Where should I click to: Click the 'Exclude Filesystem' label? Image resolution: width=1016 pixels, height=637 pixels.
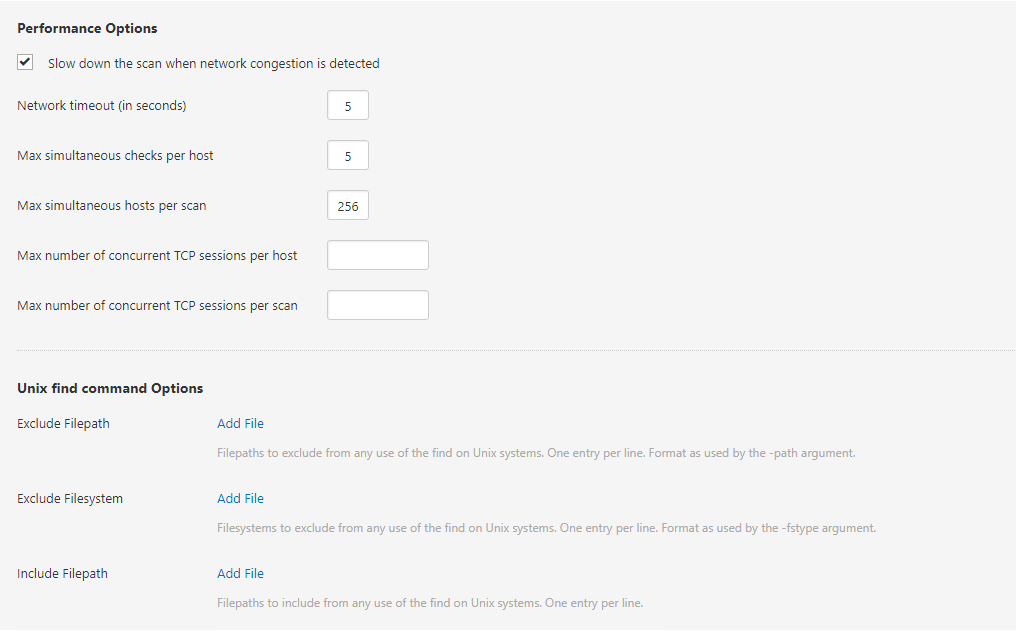(70, 499)
